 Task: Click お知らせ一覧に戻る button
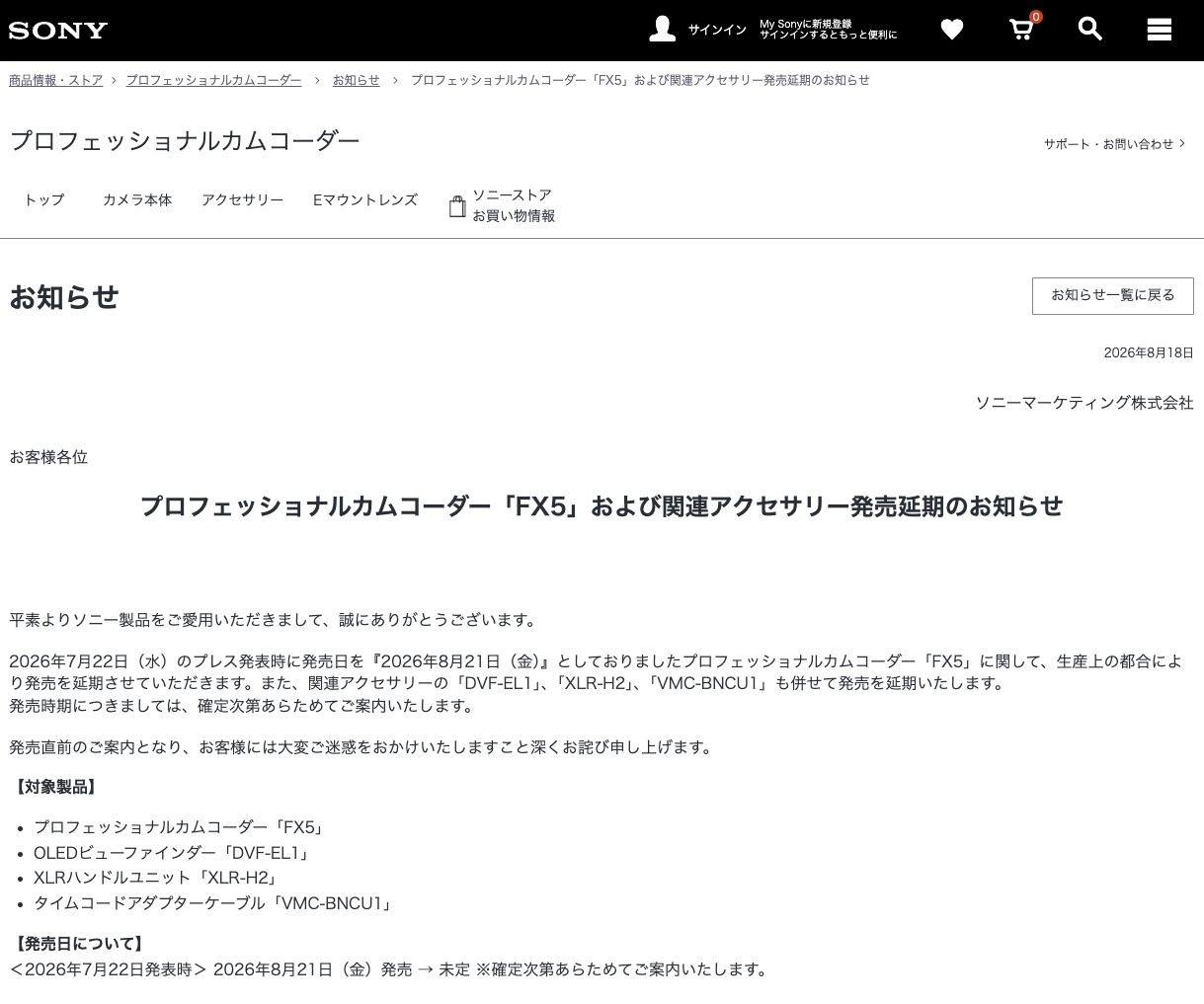pos(1113,296)
